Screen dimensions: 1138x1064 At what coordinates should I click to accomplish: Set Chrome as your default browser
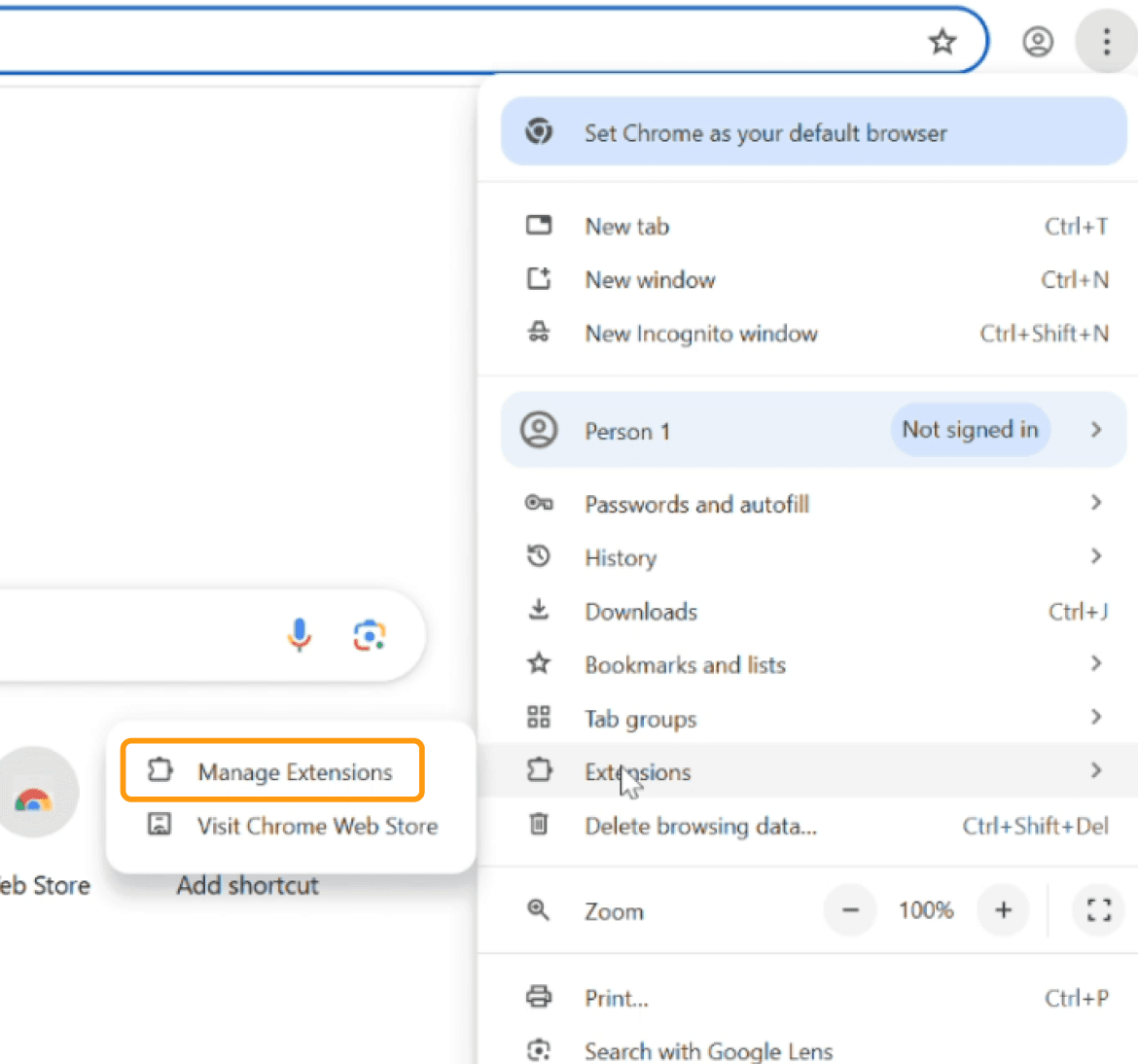click(814, 132)
